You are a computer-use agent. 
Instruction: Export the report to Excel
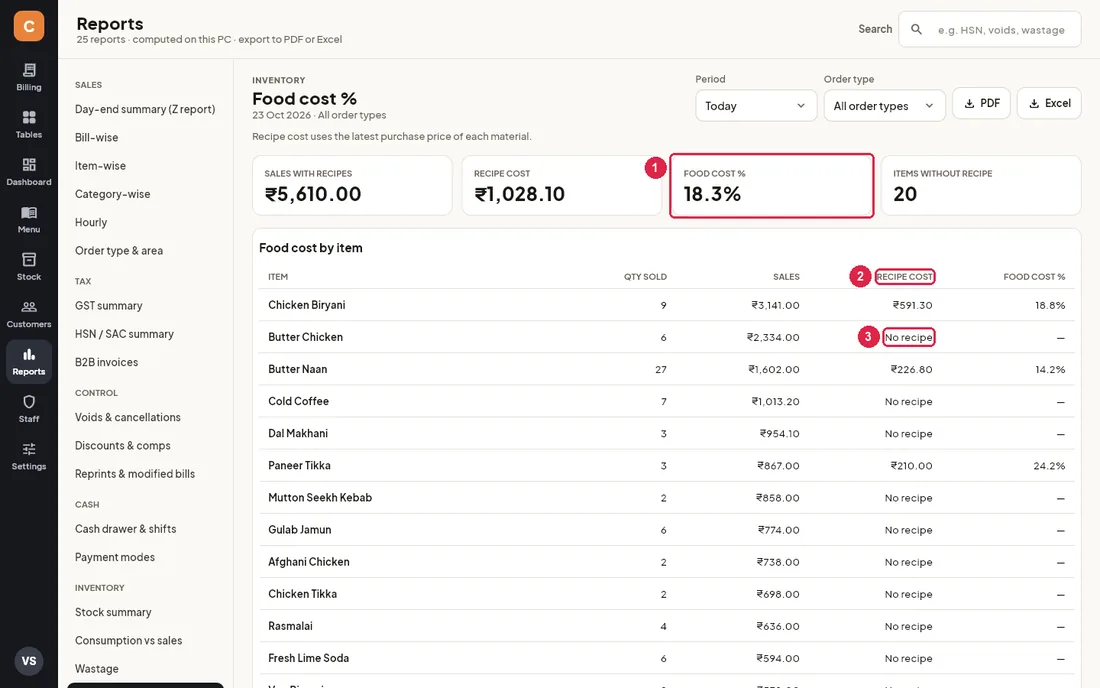[x=1049, y=103]
